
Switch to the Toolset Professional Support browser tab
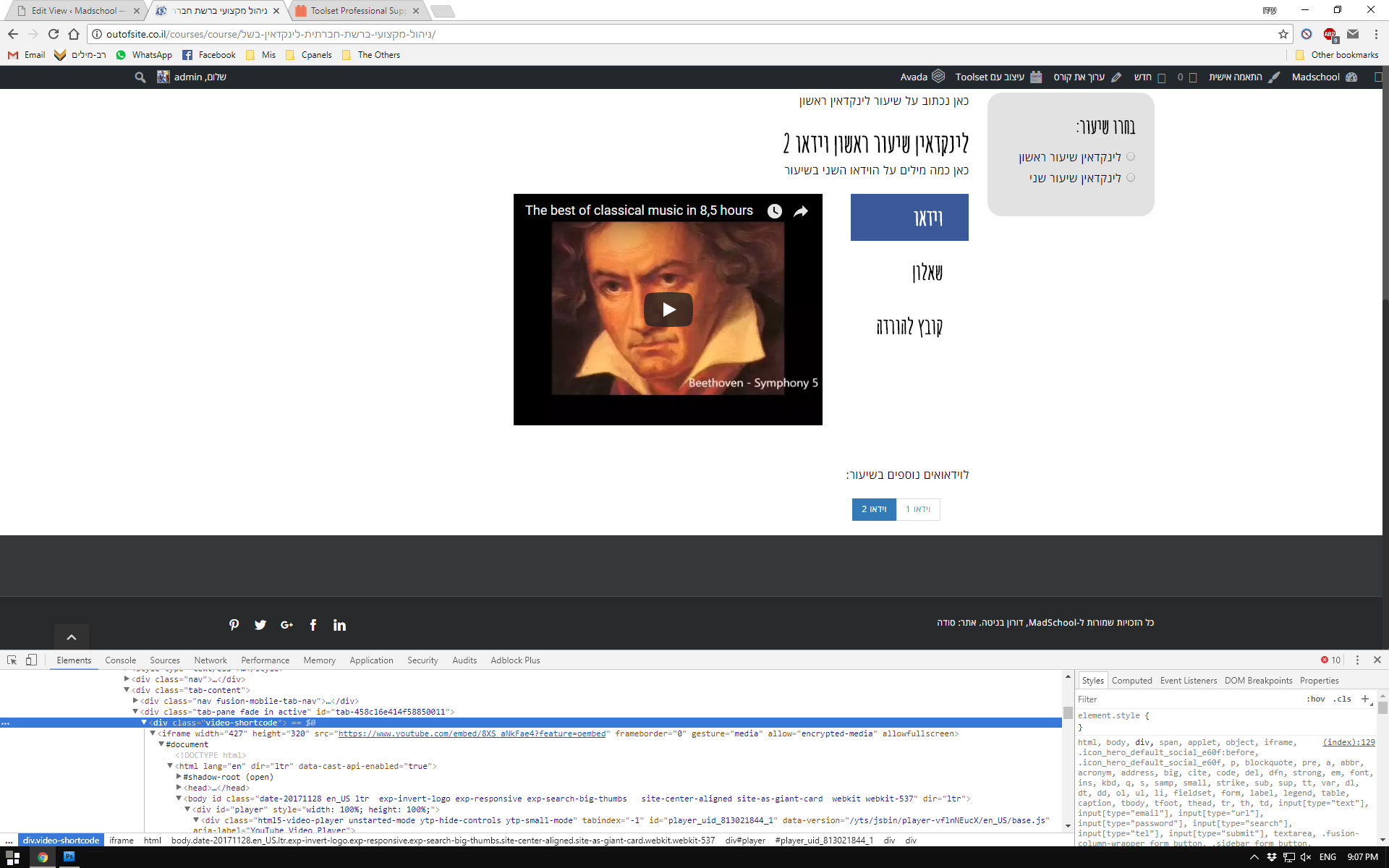point(357,11)
